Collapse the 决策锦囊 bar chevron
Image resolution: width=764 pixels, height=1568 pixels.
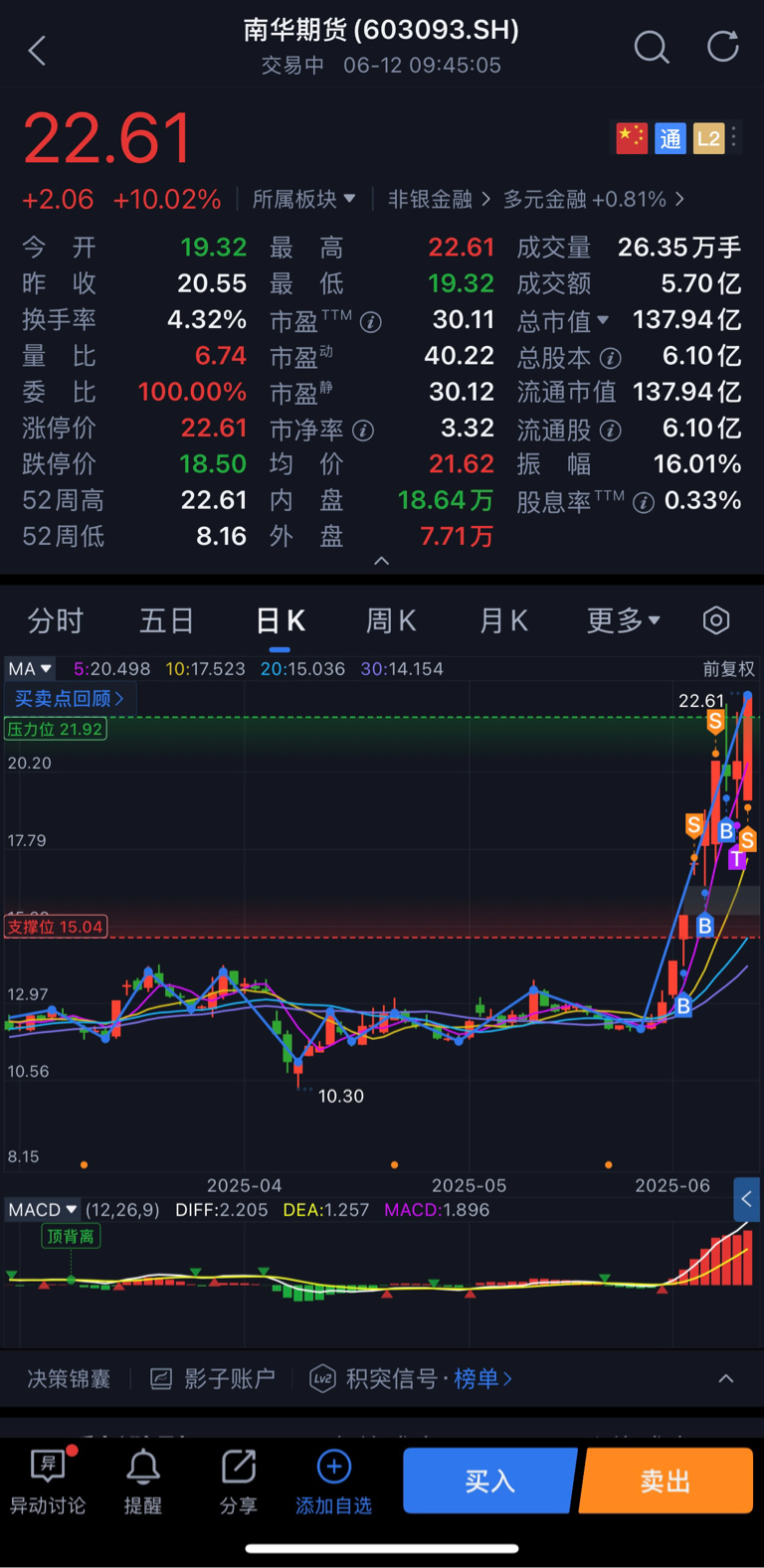pyautogui.click(x=726, y=1379)
